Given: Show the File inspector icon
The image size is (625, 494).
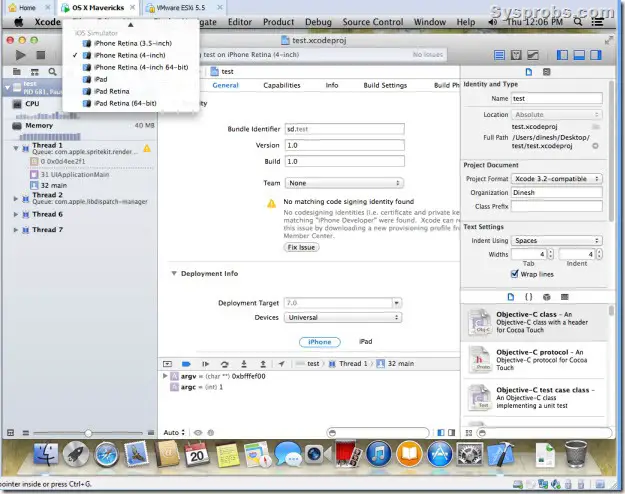Looking at the screenshot, I should point(529,72).
